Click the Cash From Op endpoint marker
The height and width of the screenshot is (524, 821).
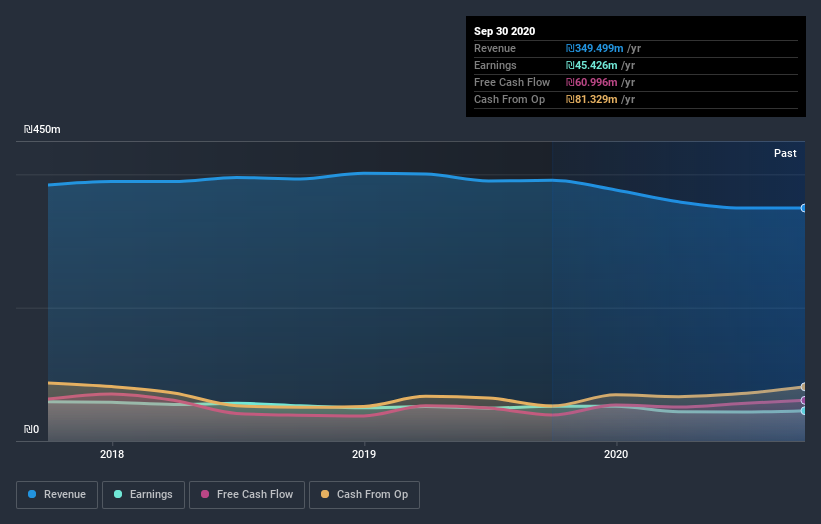click(803, 387)
